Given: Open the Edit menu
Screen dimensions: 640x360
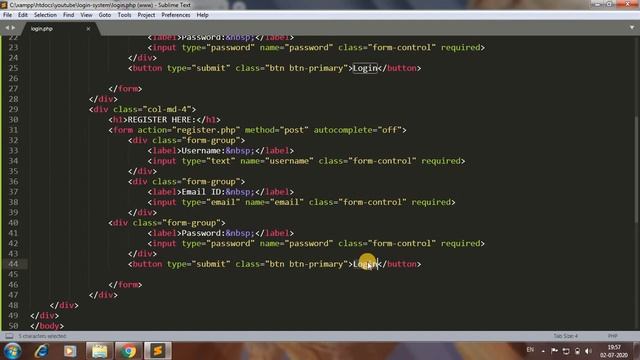Looking at the screenshot, I should coord(23,15).
